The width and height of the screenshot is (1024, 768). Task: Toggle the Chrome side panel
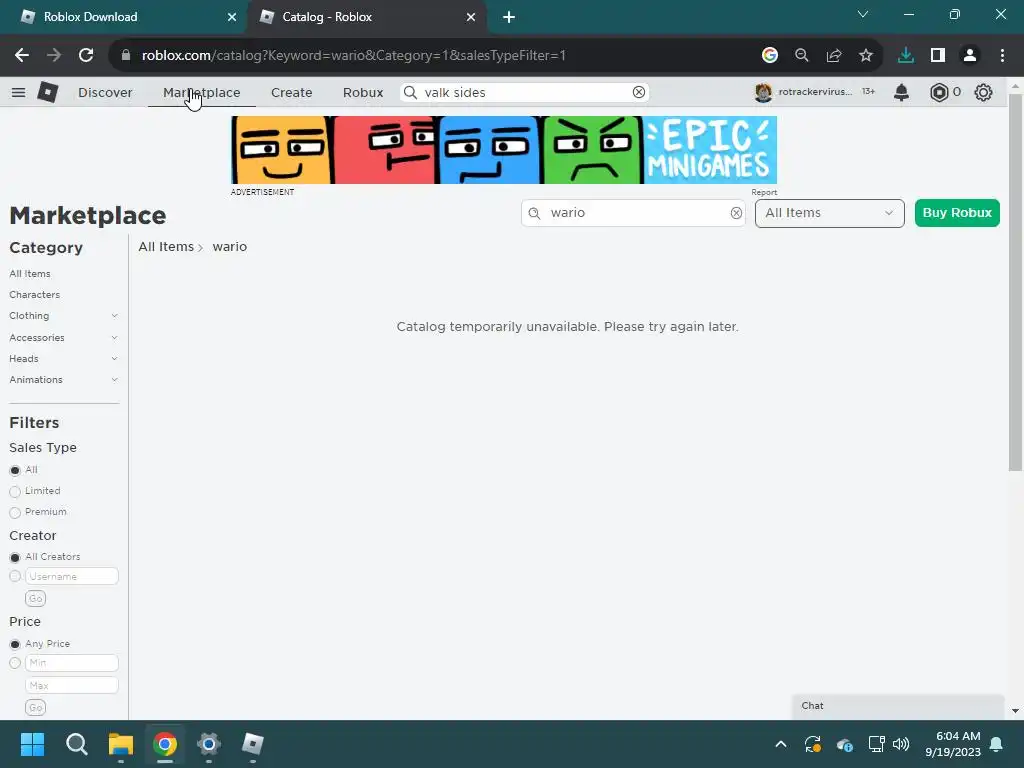(938, 56)
